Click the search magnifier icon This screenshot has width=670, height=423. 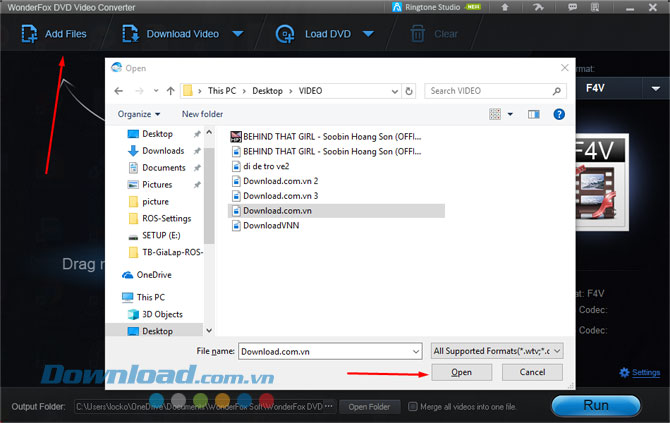click(556, 91)
